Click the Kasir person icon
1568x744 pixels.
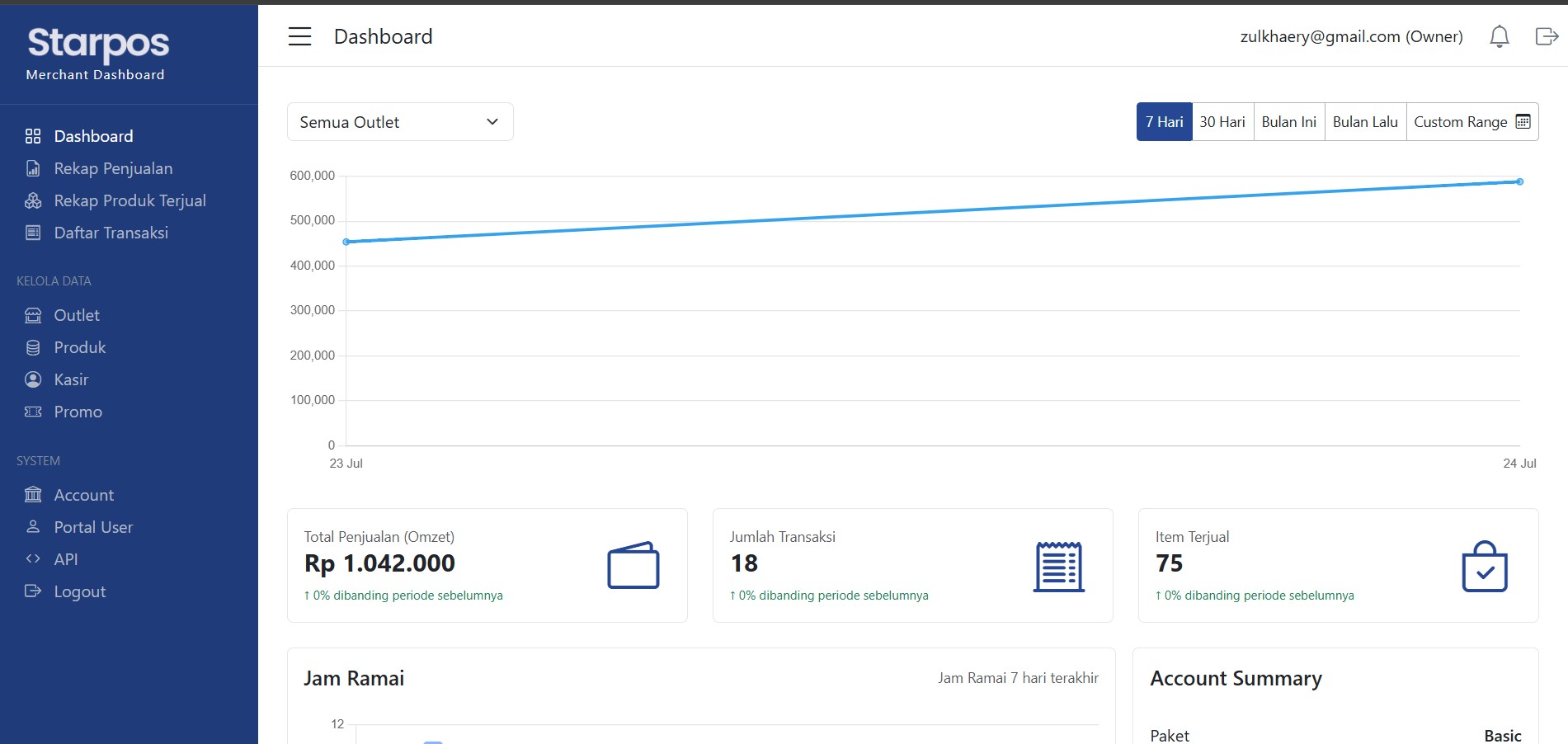33,379
